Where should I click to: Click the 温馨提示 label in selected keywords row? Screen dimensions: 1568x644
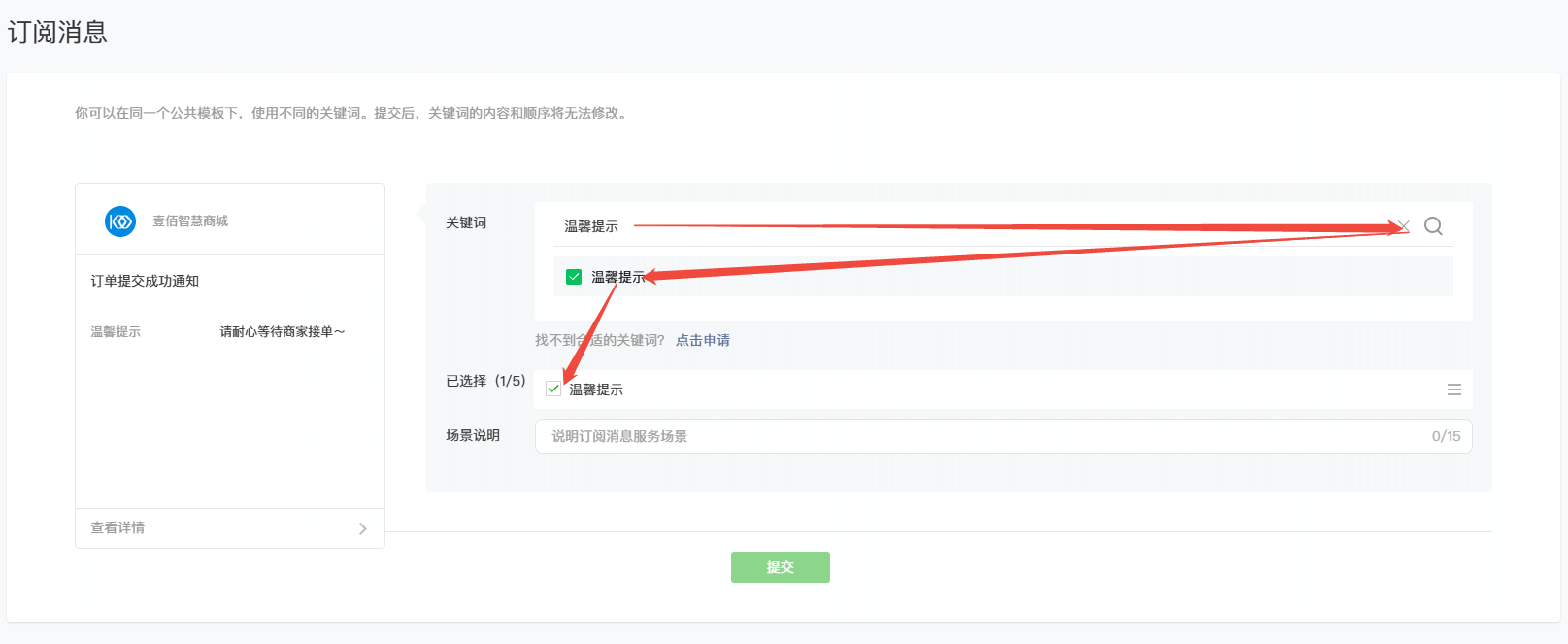click(596, 390)
